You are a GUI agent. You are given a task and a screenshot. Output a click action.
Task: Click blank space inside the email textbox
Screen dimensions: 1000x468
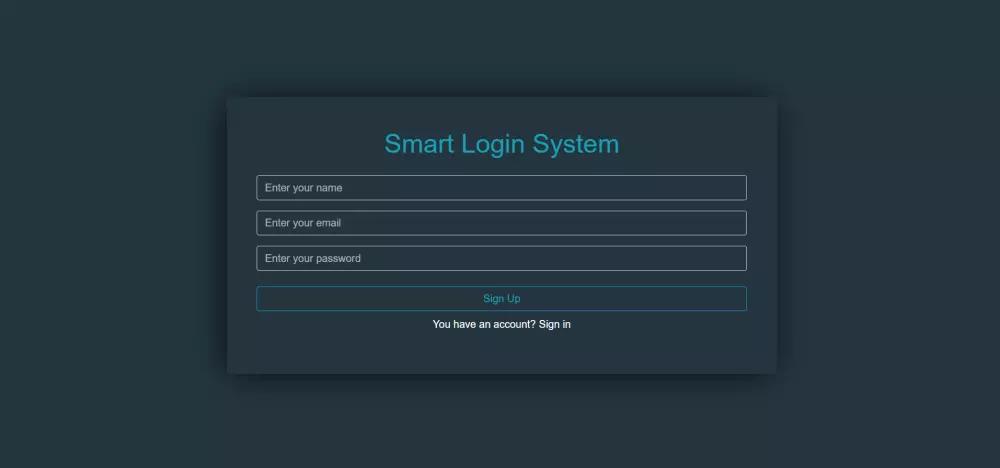coord(574,223)
